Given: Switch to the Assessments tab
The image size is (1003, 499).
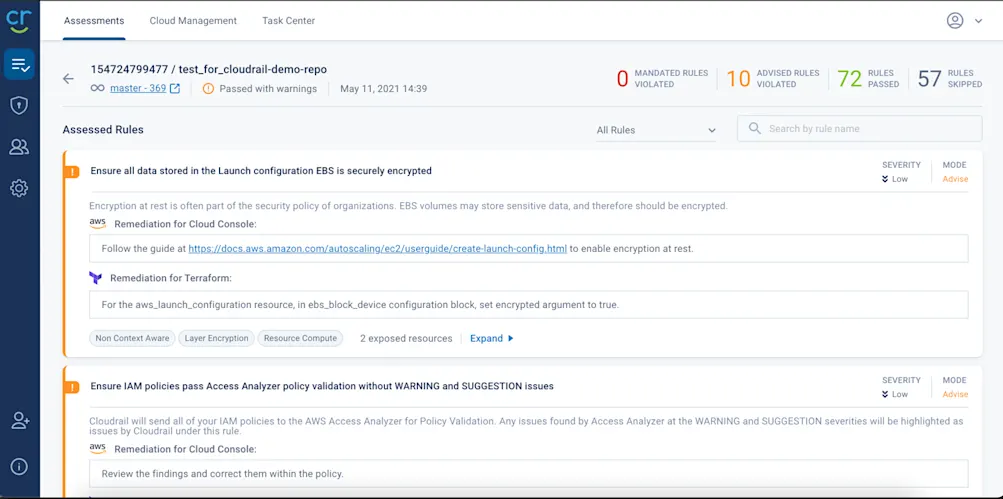Looking at the screenshot, I should [x=94, y=20].
